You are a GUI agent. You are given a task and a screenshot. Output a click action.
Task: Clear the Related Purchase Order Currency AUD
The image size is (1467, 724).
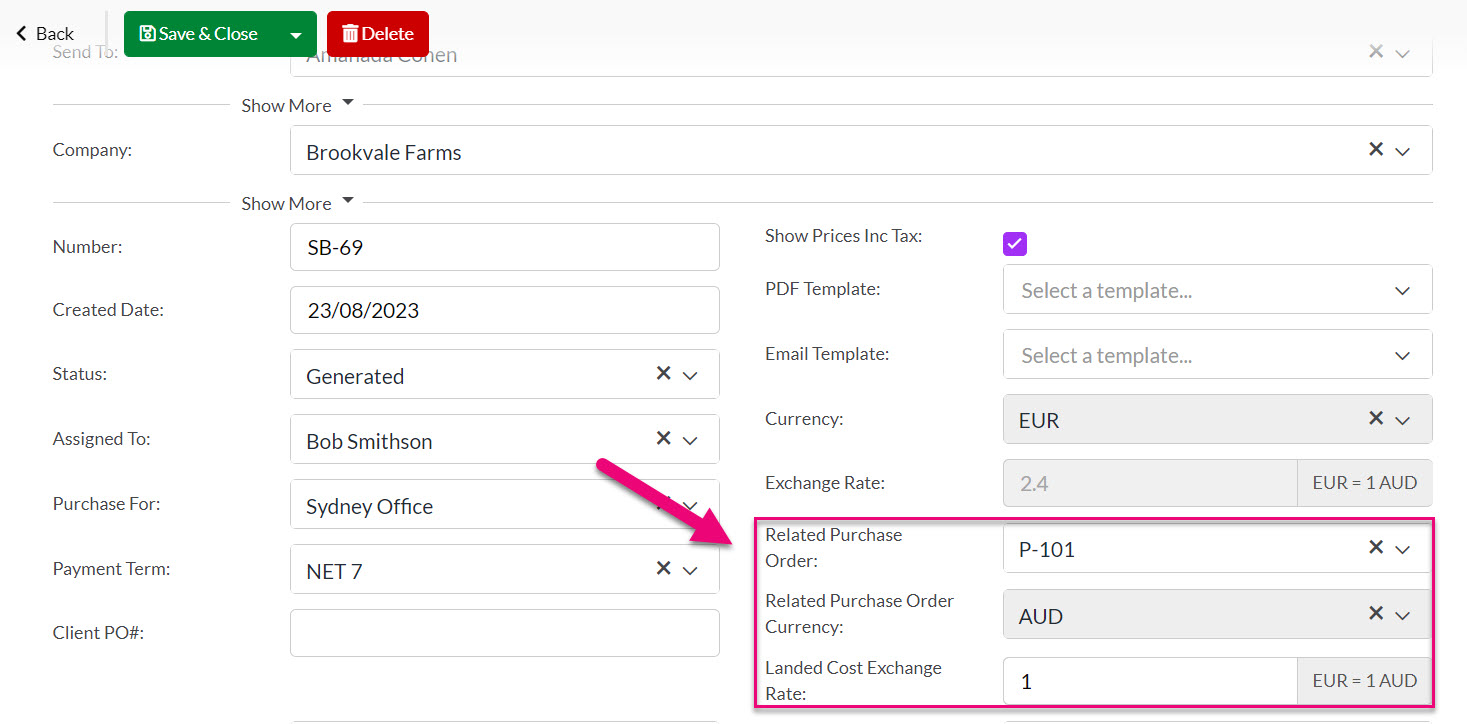1376,613
